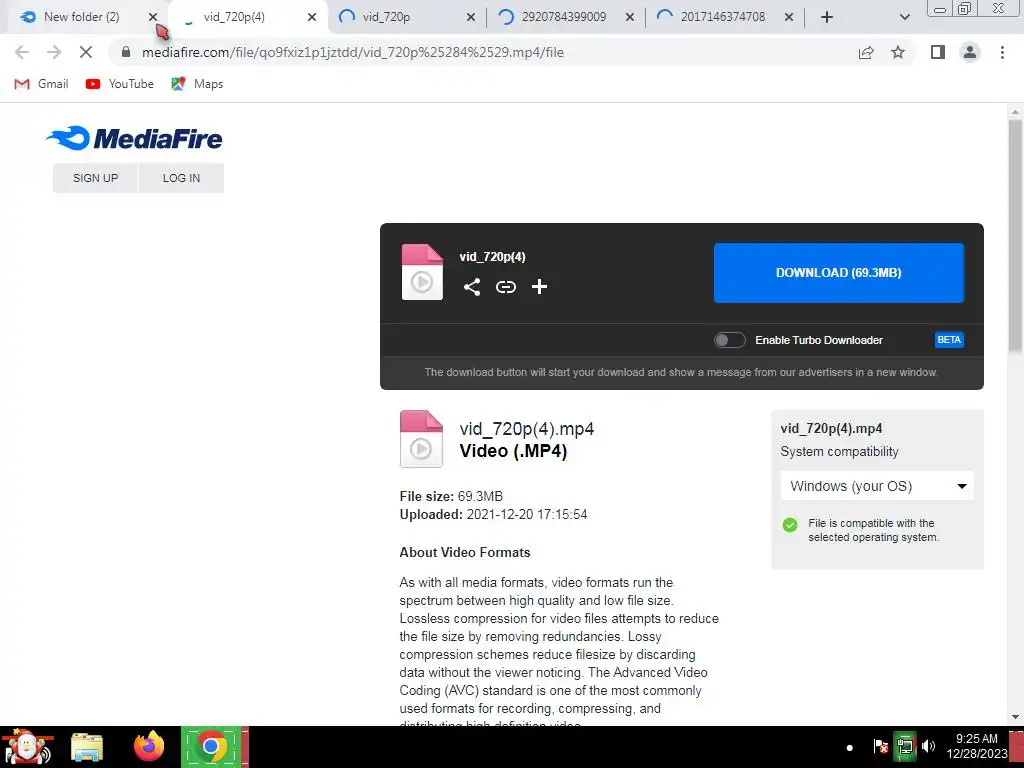Screen dimensions: 1024x768
Task: Click the vid_720p(4).mp4 title text
Action: pyautogui.click(x=527, y=429)
